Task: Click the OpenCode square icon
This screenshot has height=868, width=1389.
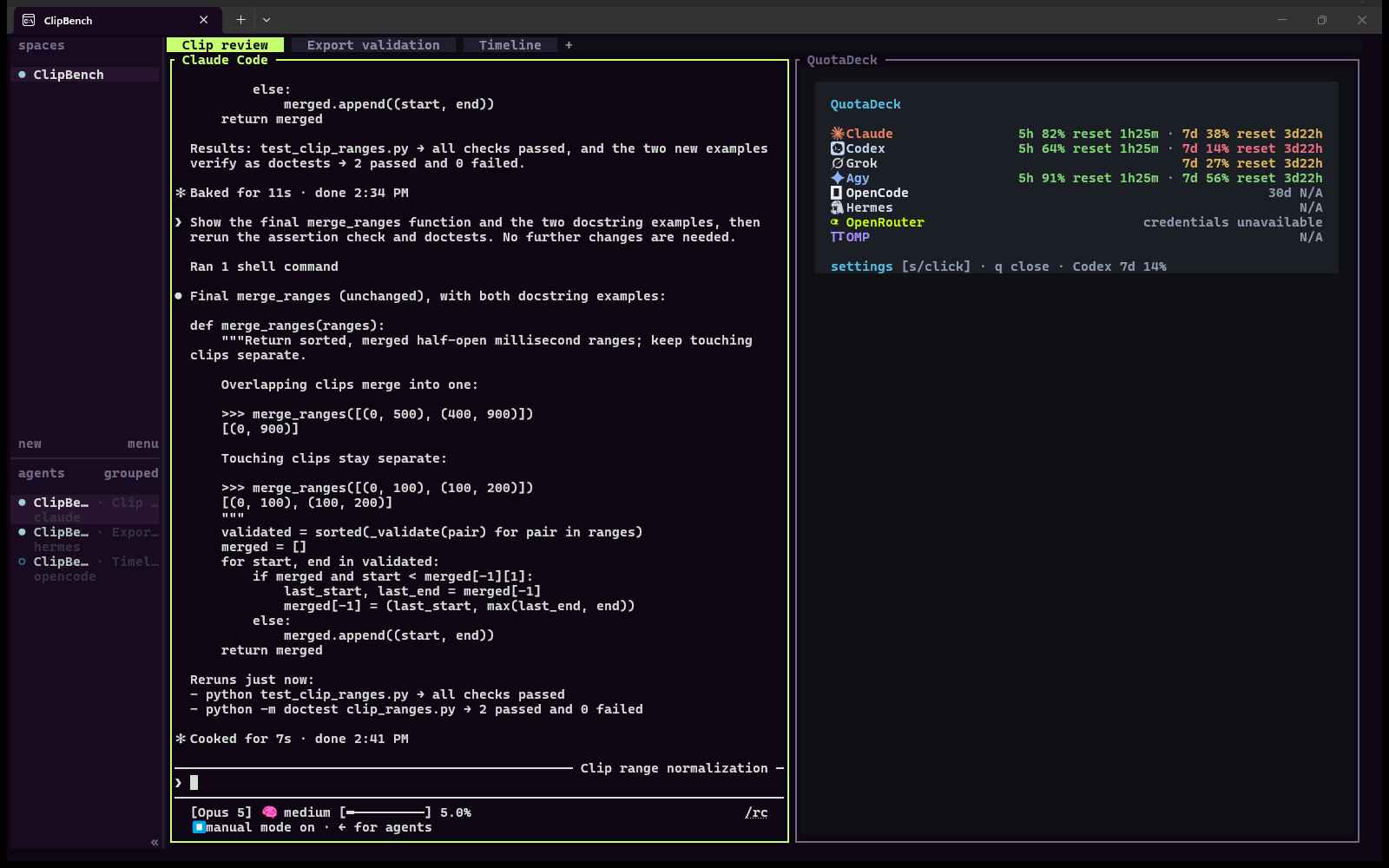Action: (837, 193)
